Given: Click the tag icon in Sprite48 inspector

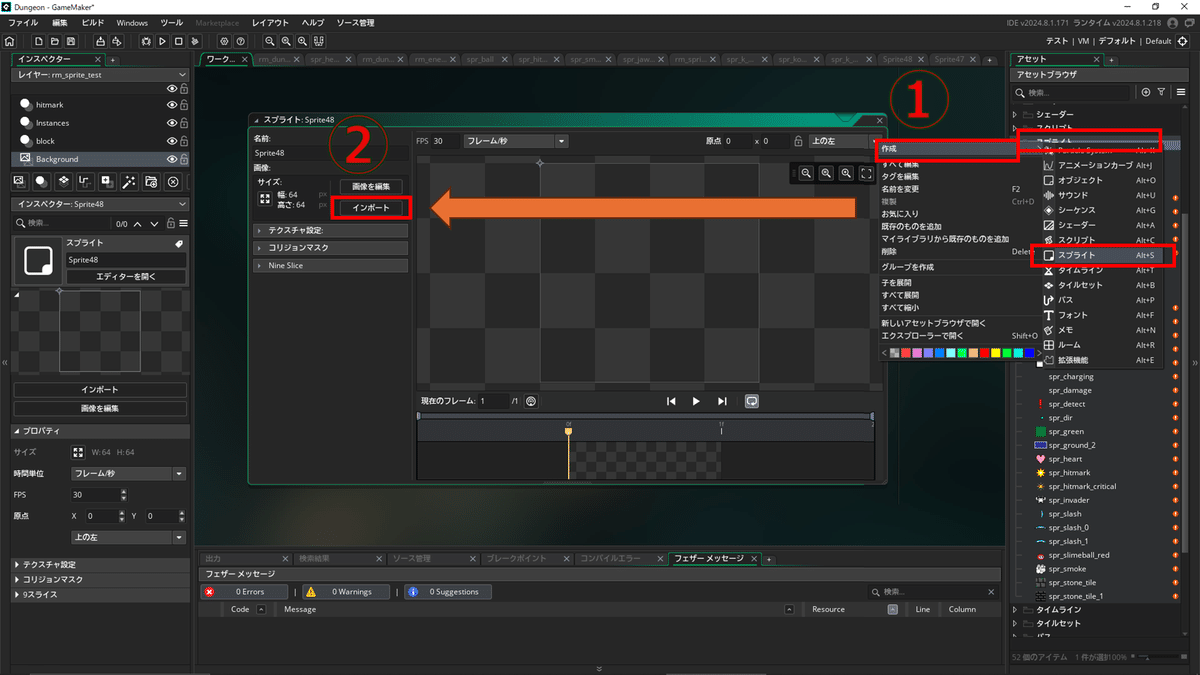Looking at the screenshot, I should 178,243.
